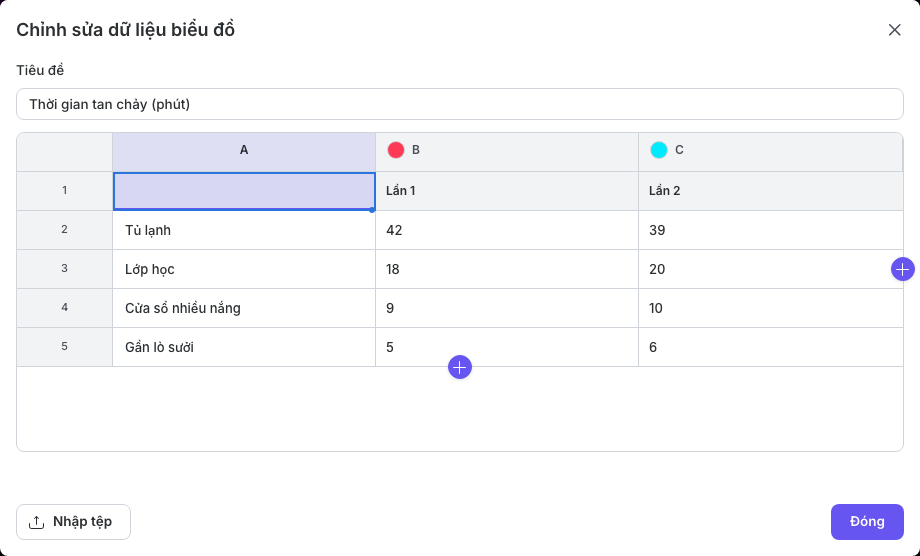Click the add row plus icon

(460, 367)
